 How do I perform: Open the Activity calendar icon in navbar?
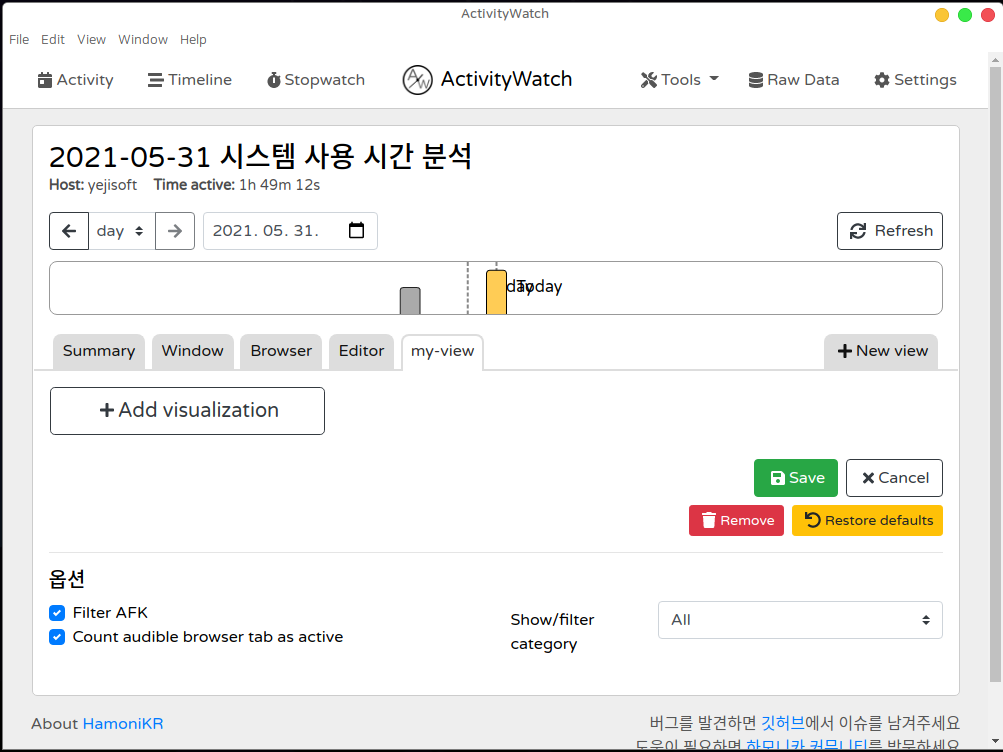[45, 80]
